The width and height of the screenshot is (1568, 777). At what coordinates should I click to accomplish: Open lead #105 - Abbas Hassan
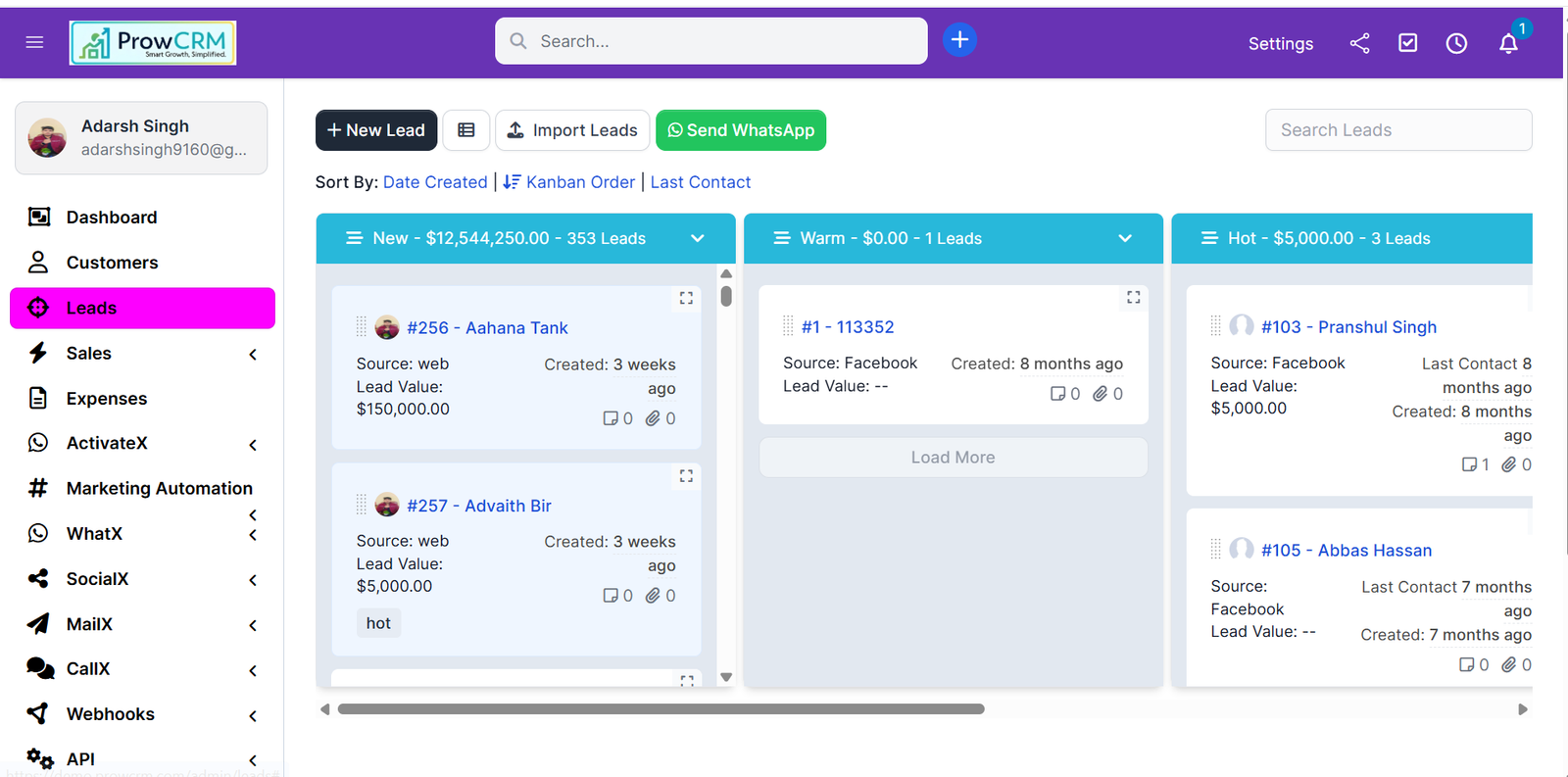pyautogui.click(x=1347, y=551)
